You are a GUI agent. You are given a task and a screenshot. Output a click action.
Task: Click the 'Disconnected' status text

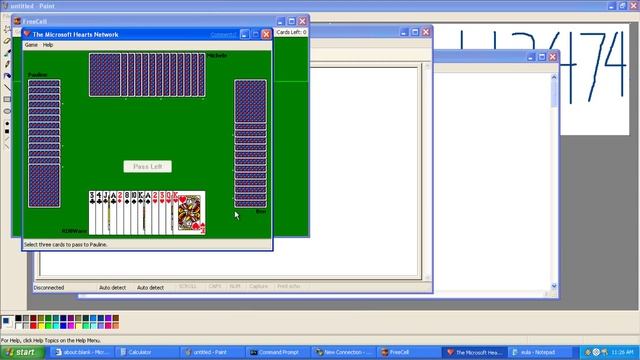click(49, 287)
